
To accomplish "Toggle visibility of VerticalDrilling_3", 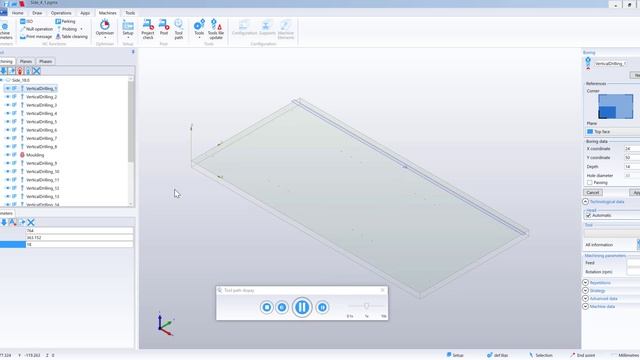I will (x=7, y=105).
